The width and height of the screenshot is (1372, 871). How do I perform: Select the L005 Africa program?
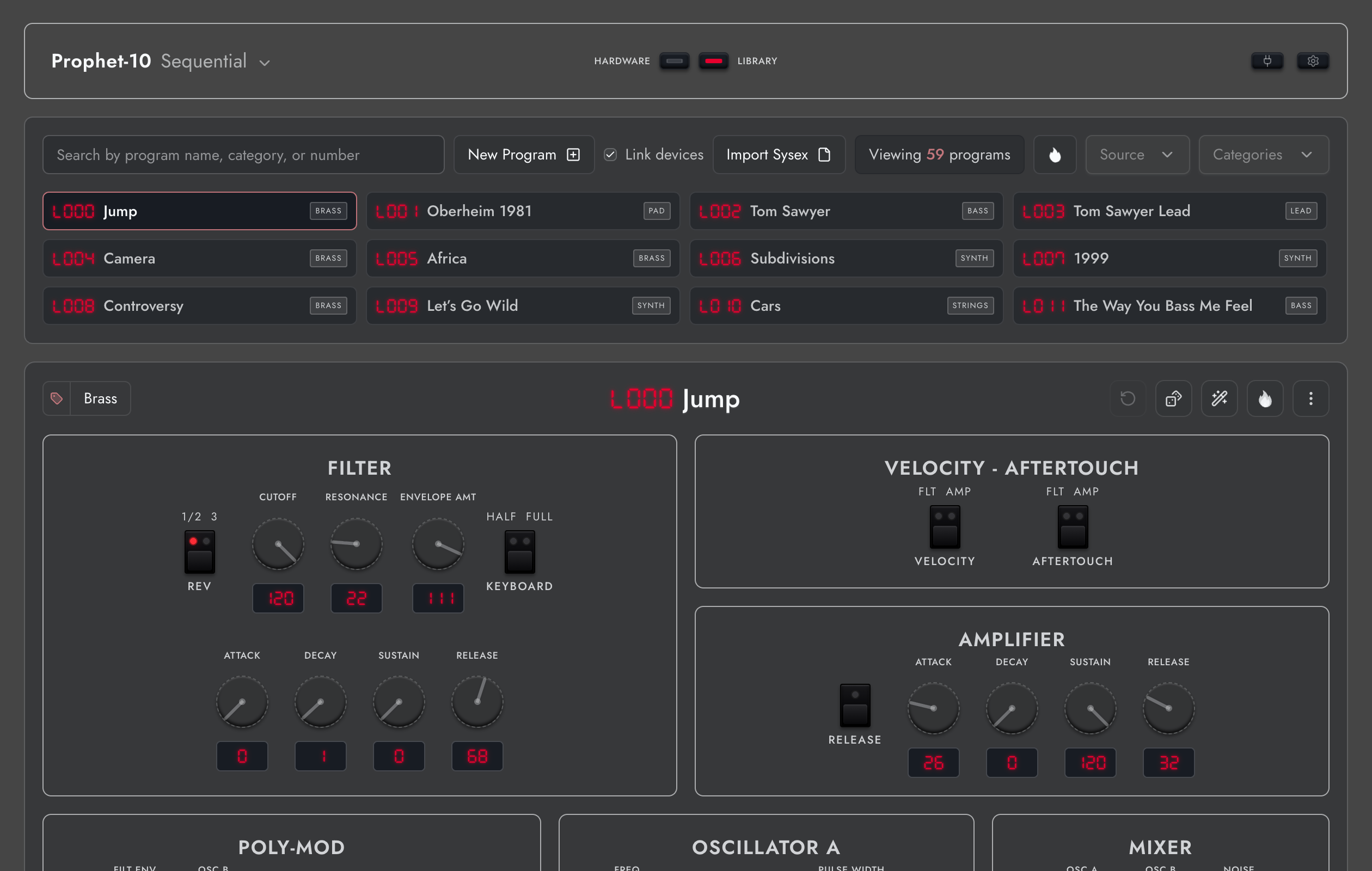tap(523, 258)
